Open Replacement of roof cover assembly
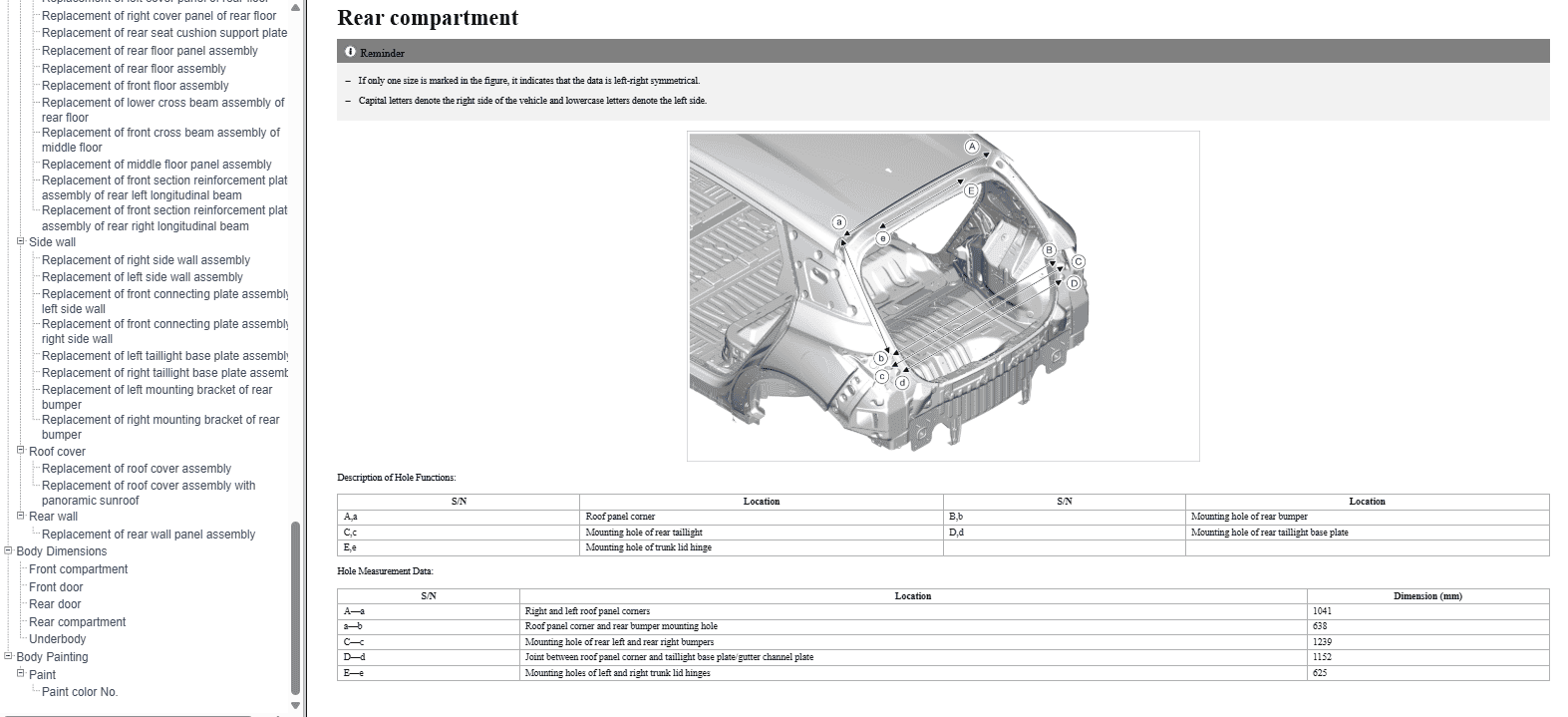The image size is (1568, 717). (x=137, y=469)
